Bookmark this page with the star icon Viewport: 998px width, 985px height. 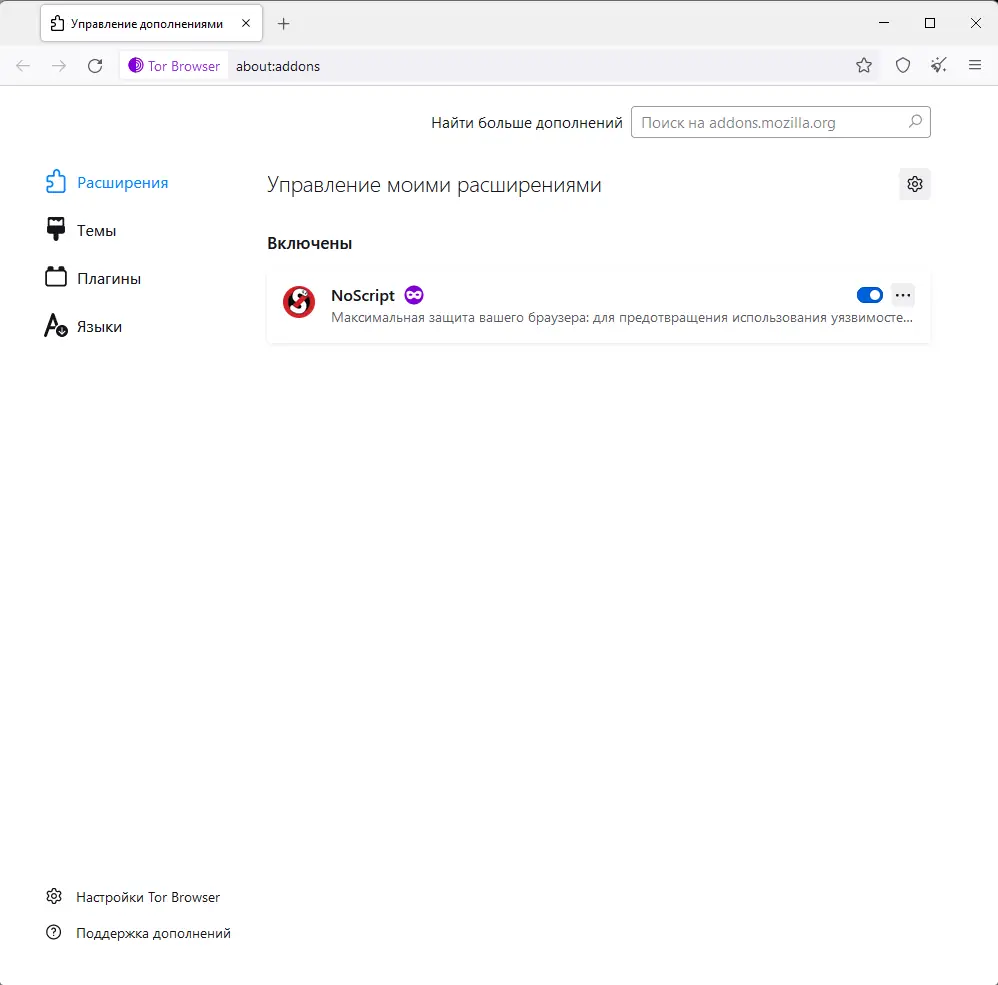(x=864, y=65)
